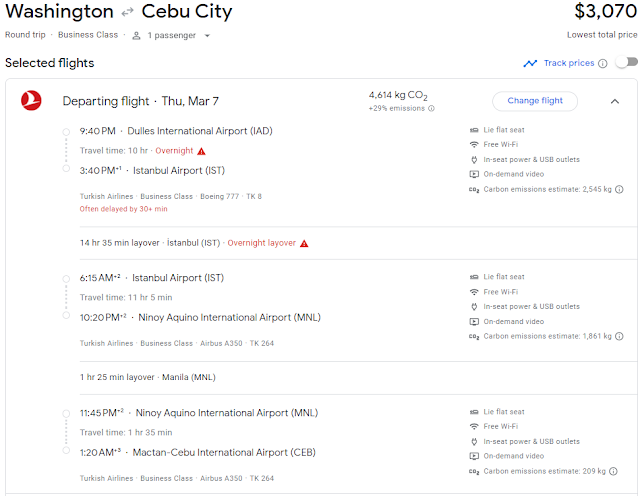Screen dimensions: 640x496
Task: Click the Change flight button
Action: click(535, 101)
